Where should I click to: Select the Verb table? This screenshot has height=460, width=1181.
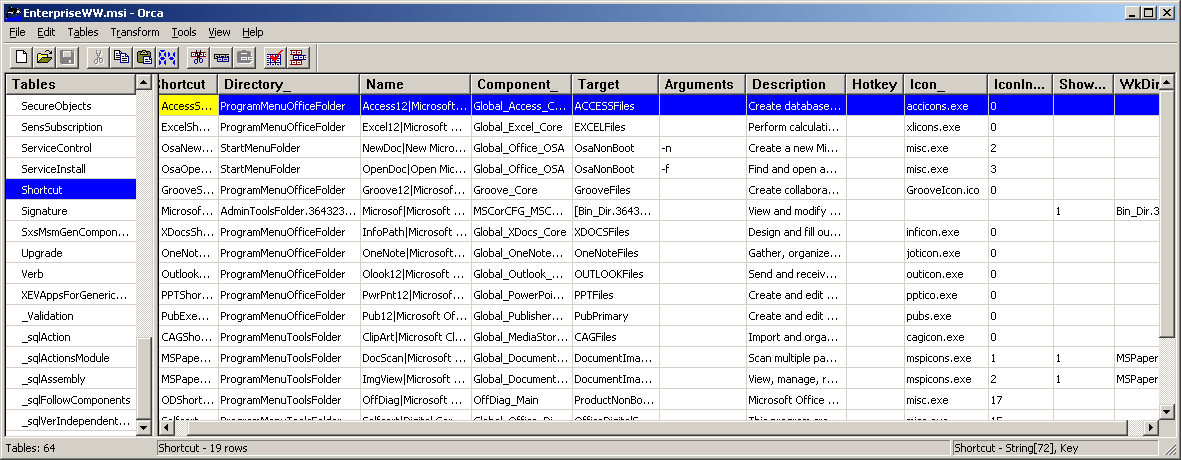point(71,274)
